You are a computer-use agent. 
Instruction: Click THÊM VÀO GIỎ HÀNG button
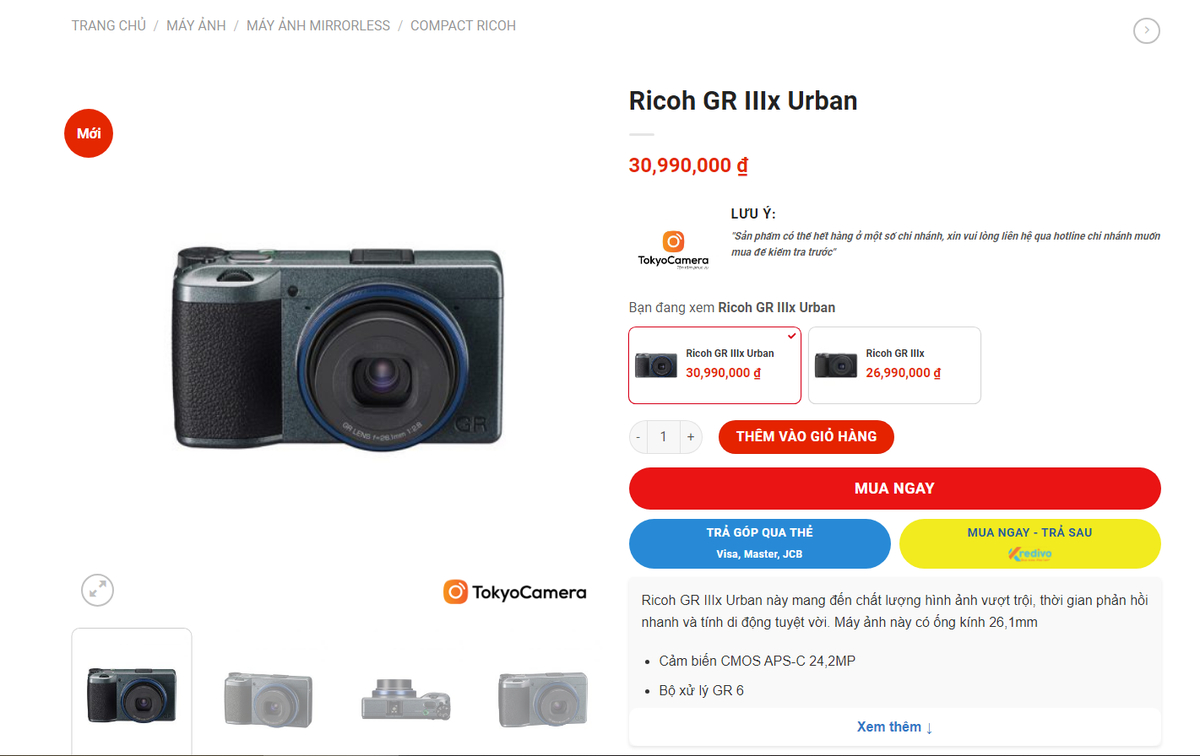806,437
